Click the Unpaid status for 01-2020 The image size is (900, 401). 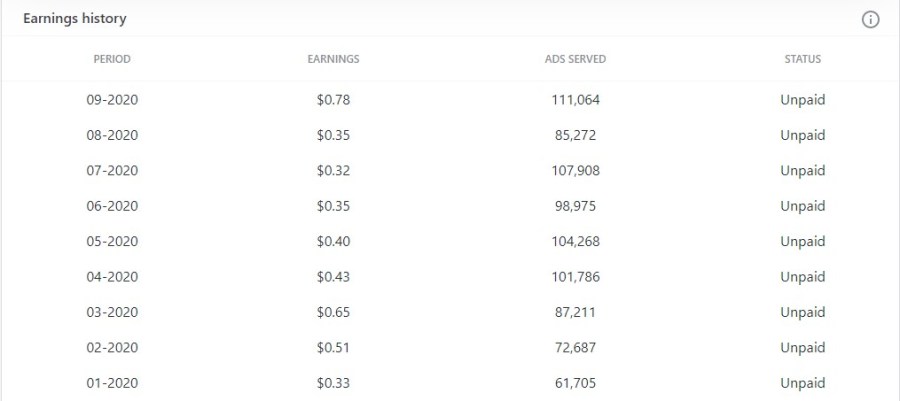[x=802, y=383]
